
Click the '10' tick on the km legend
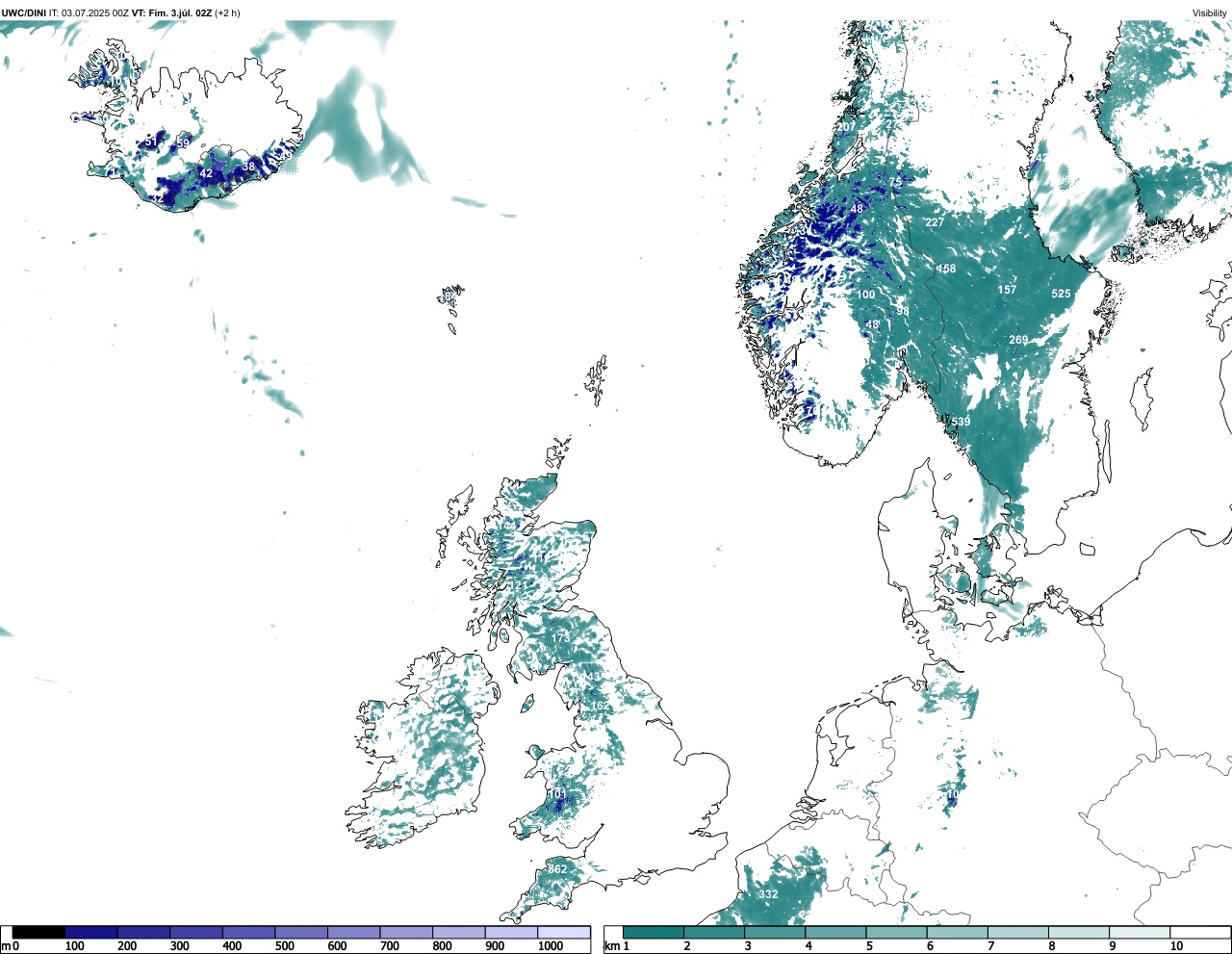tap(1176, 946)
